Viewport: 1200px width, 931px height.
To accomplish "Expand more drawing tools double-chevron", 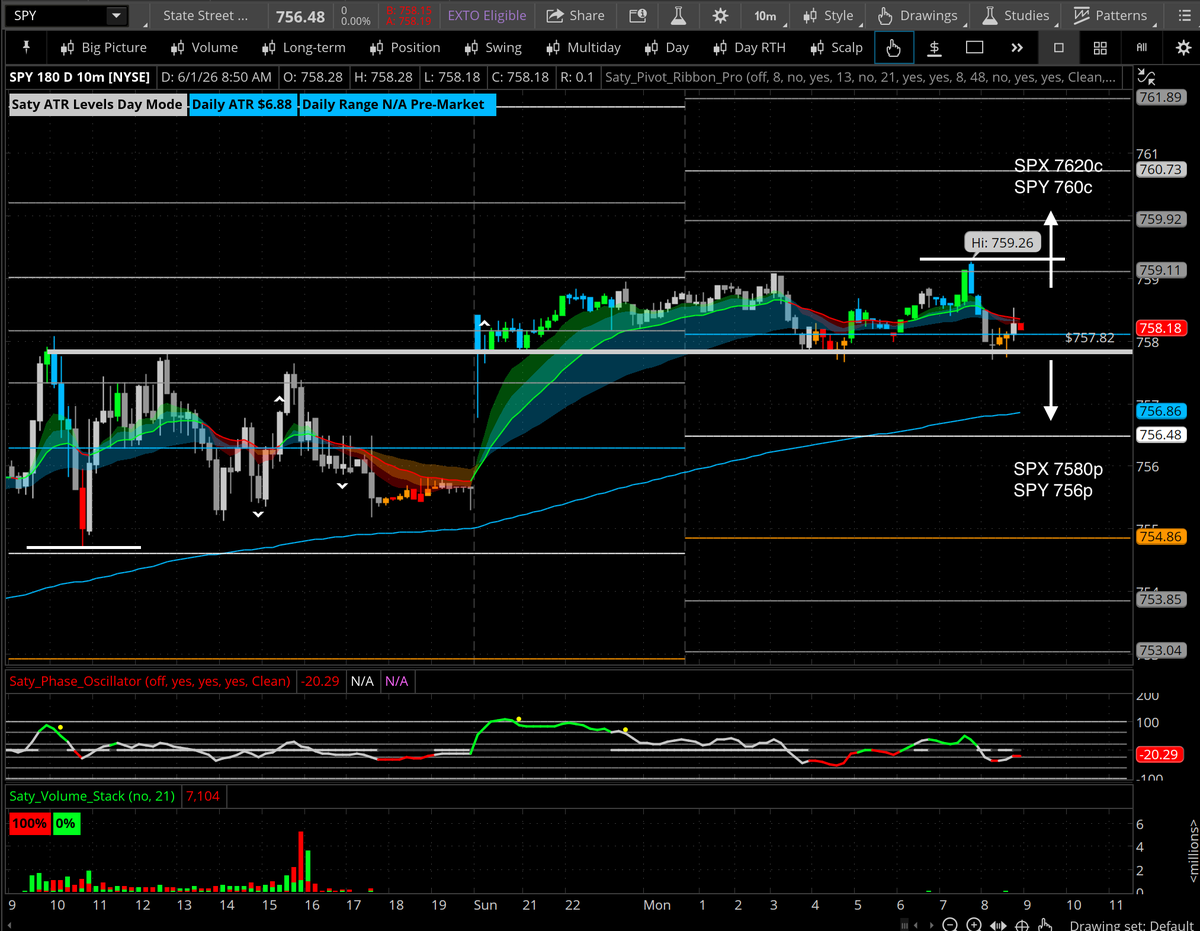I will (x=1017, y=47).
